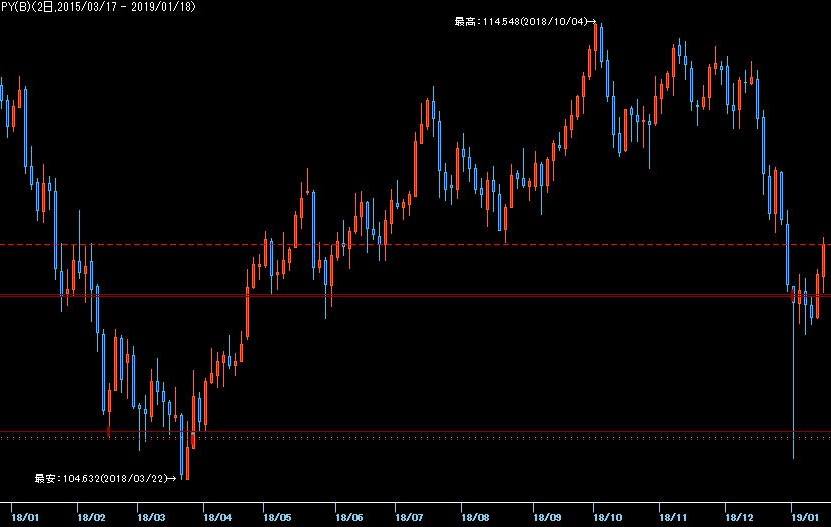Click the long-wick flash crash candle in January 2019
The image size is (831, 527).
(x=793, y=373)
